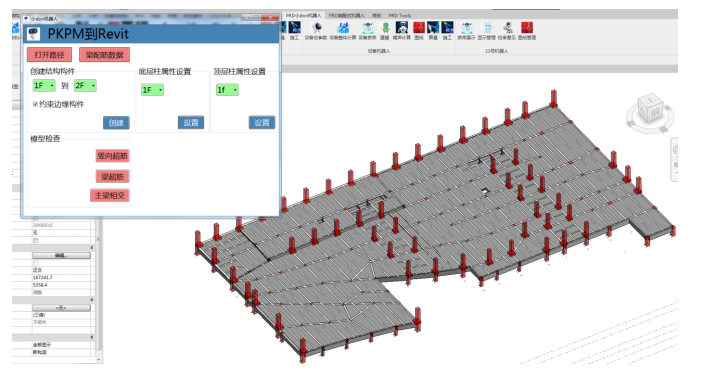Click the PKPM到Revit dialog logo icon
This screenshot has height=377, width=711.
(x=34, y=34)
